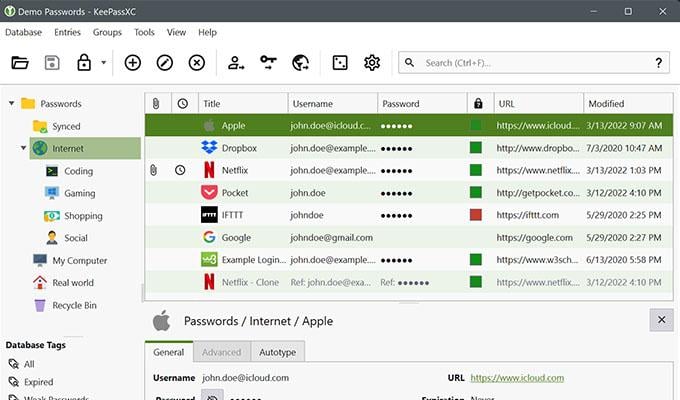Collapse the Internet group arrow

click(x=23, y=148)
